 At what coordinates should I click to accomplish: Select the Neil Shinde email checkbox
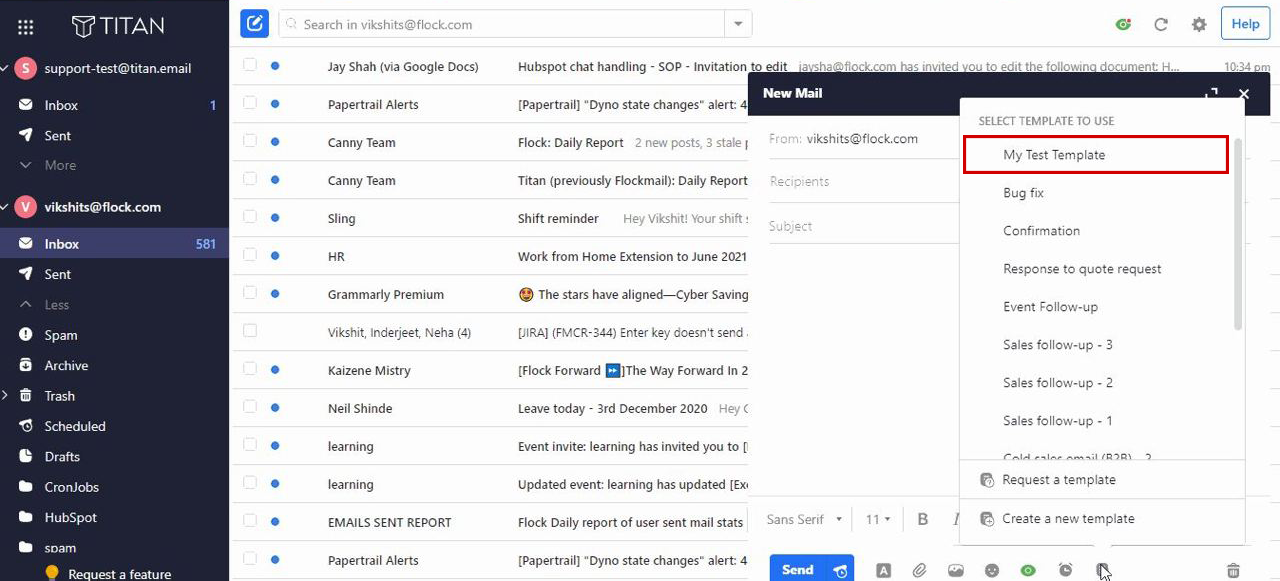click(250, 408)
